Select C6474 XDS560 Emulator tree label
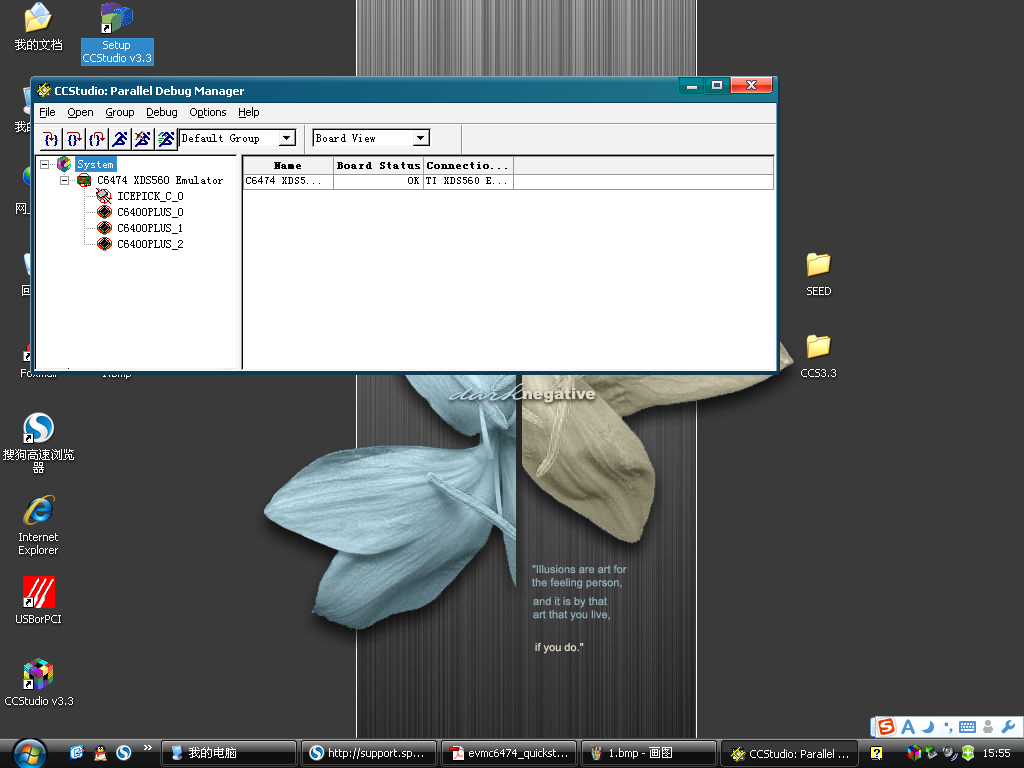This screenshot has width=1024, height=768. pos(160,180)
